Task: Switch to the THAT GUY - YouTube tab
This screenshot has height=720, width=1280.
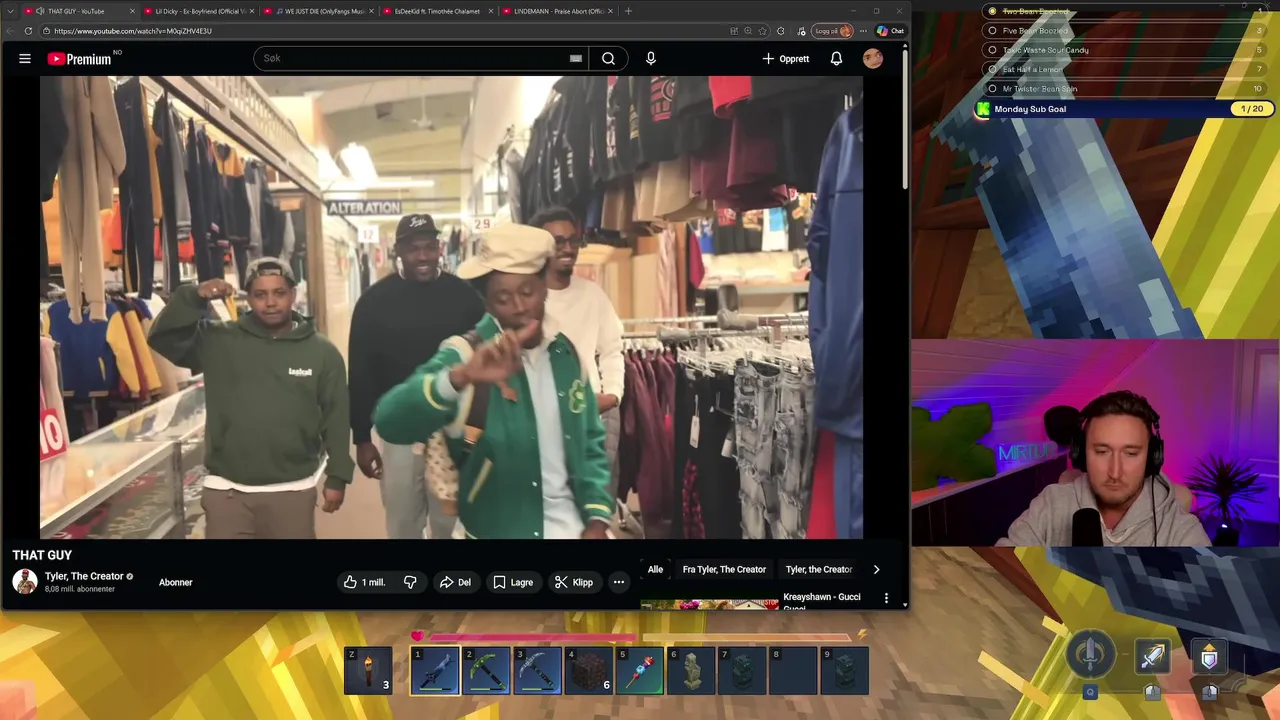Action: click(80, 11)
